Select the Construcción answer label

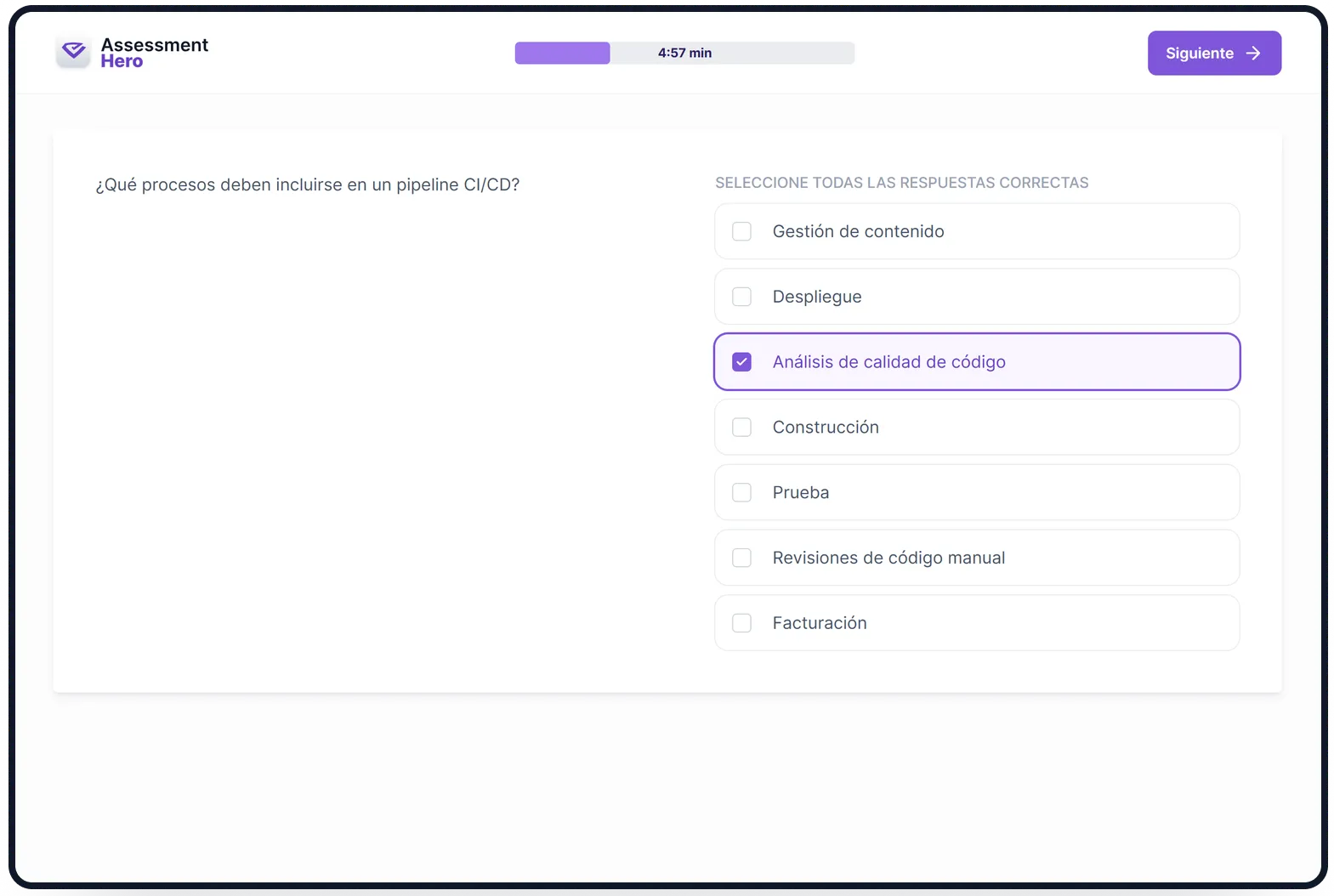click(826, 428)
